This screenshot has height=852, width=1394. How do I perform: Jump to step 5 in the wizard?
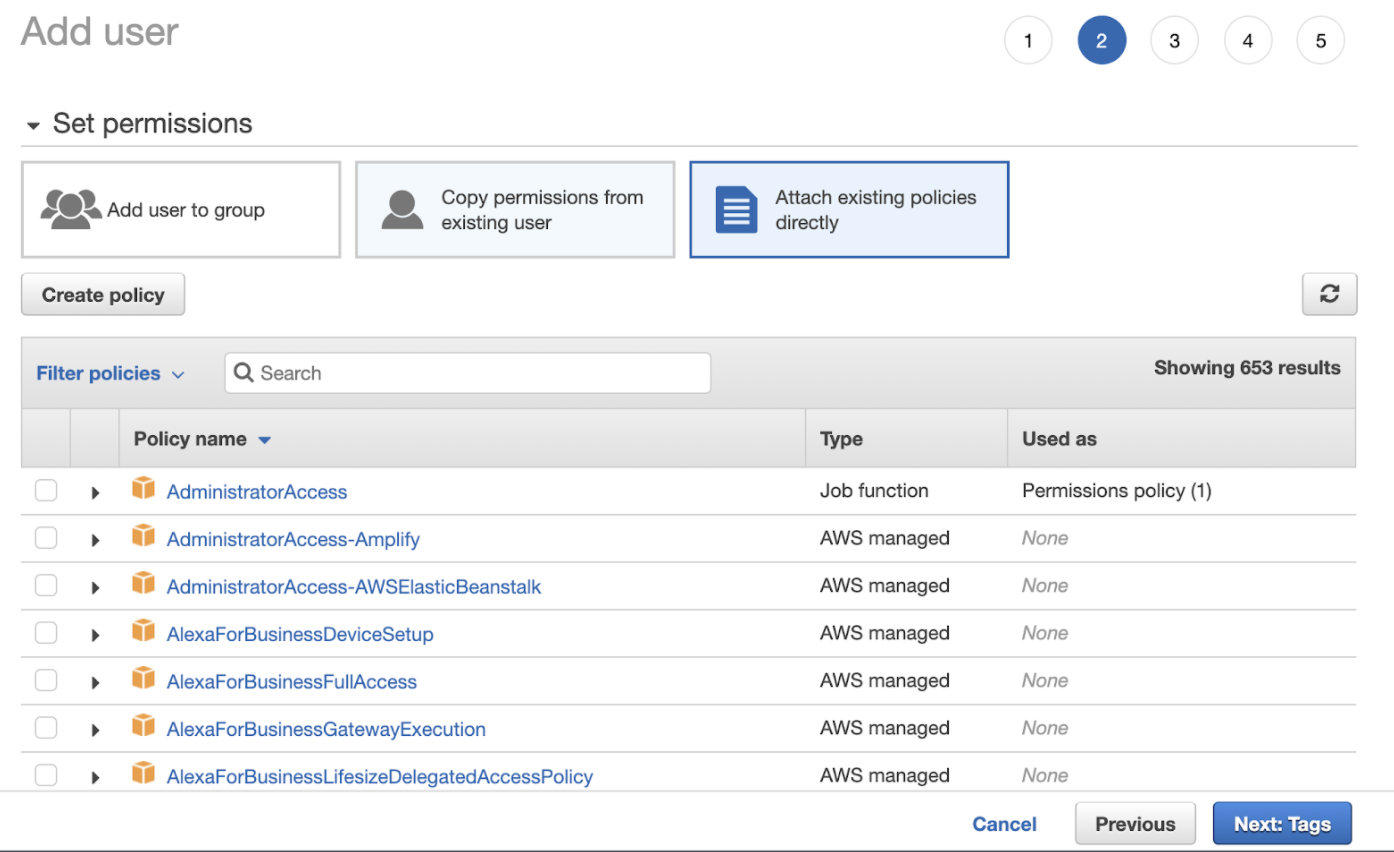[x=1320, y=41]
